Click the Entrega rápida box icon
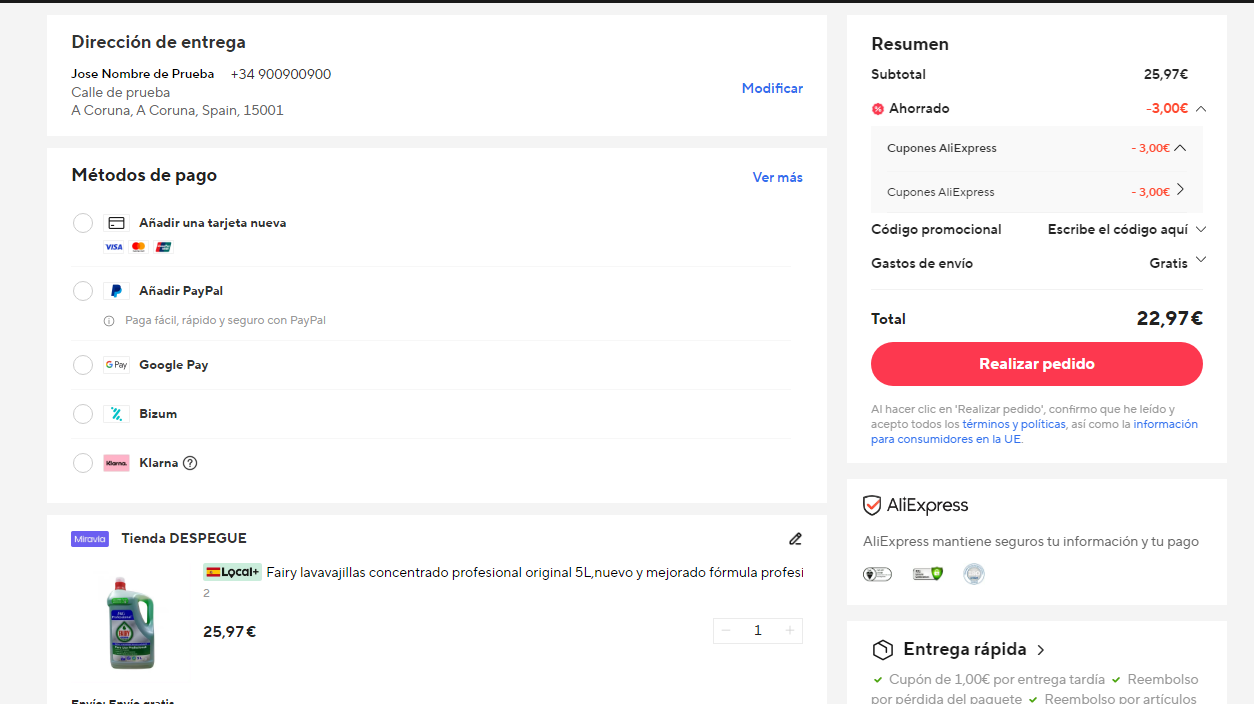The height and width of the screenshot is (704, 1254). tap(882, 650)
